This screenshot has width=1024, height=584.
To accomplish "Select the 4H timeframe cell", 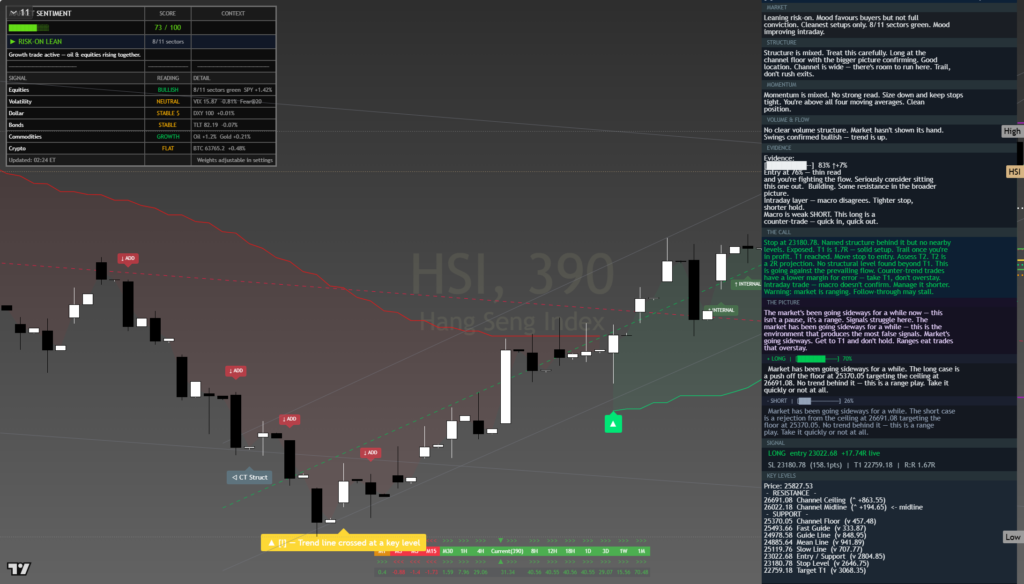I will point(480,551).
